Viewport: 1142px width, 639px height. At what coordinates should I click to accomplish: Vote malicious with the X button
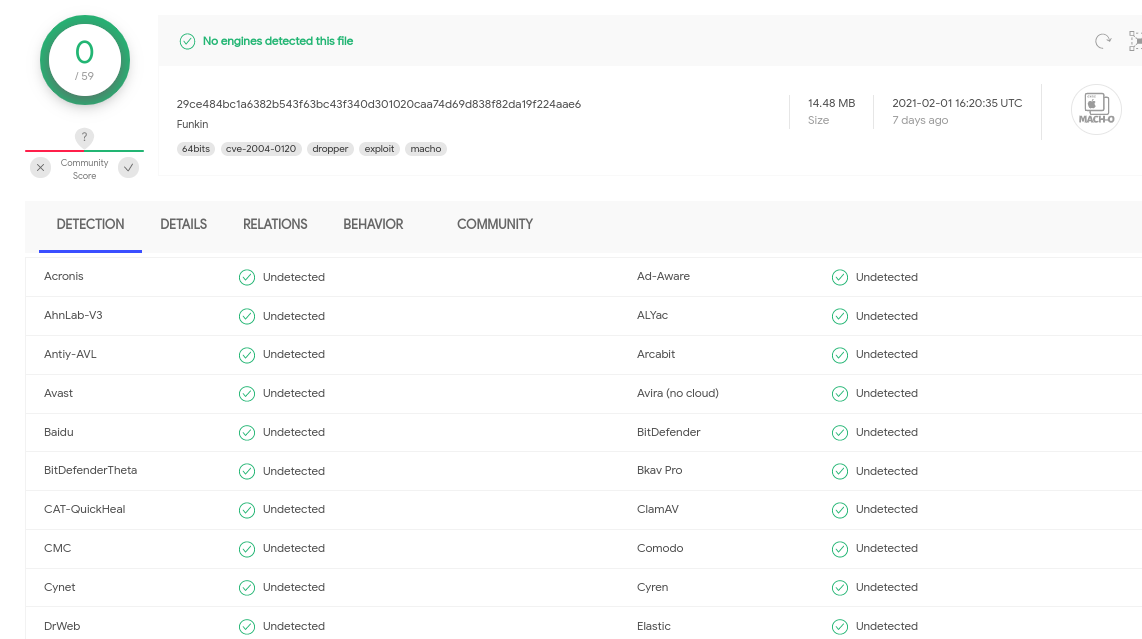coord(41,168)
